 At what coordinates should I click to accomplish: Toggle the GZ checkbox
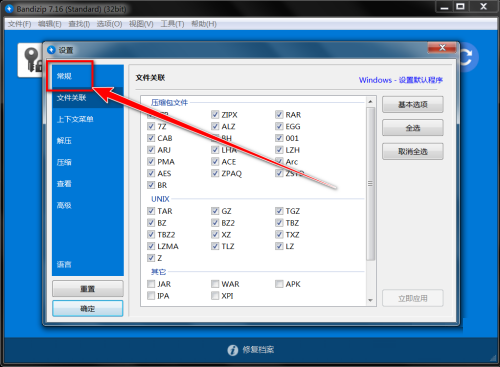pyautogui.click(x=215, y=211)
